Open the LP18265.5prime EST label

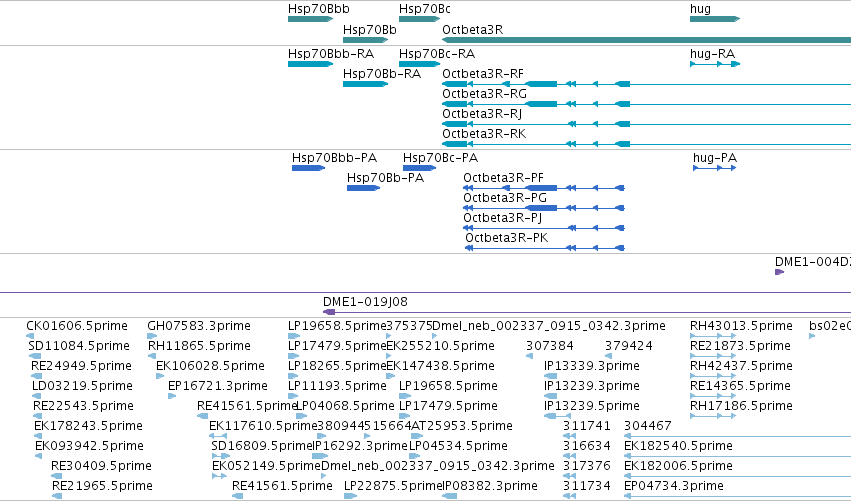coord(337,366)
